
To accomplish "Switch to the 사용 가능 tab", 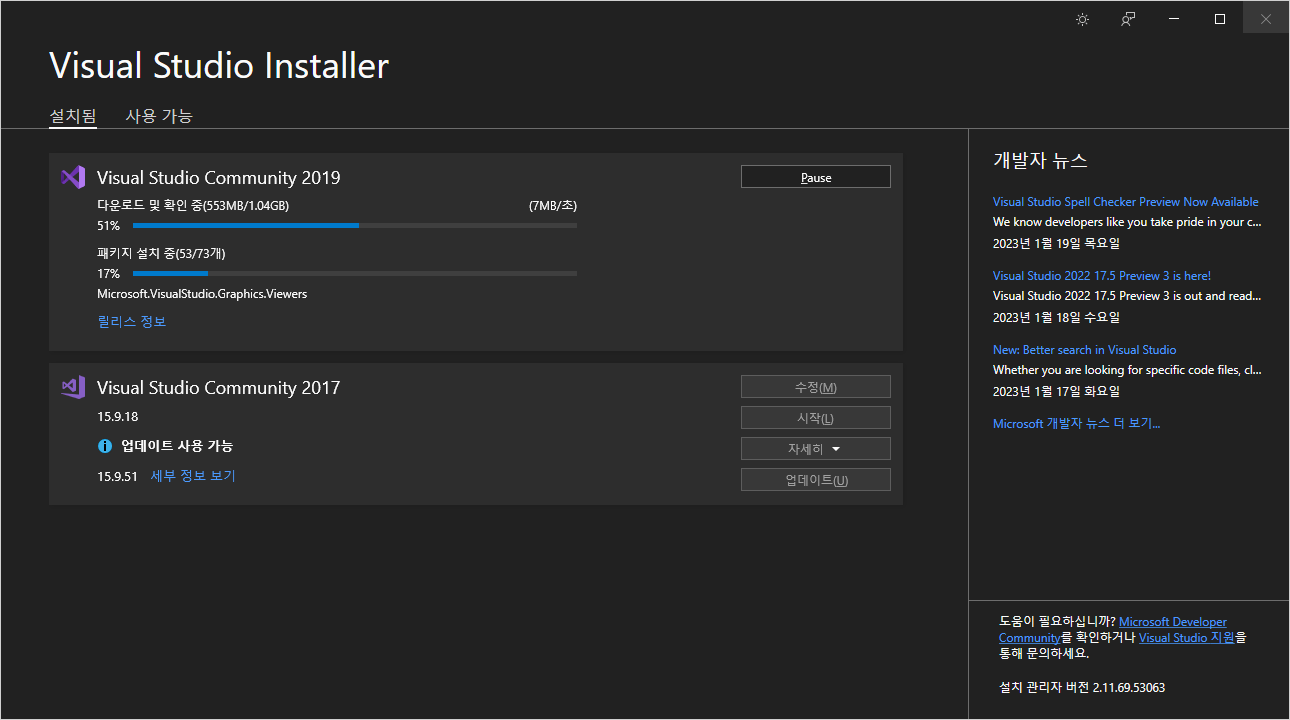I will [159, 116].
